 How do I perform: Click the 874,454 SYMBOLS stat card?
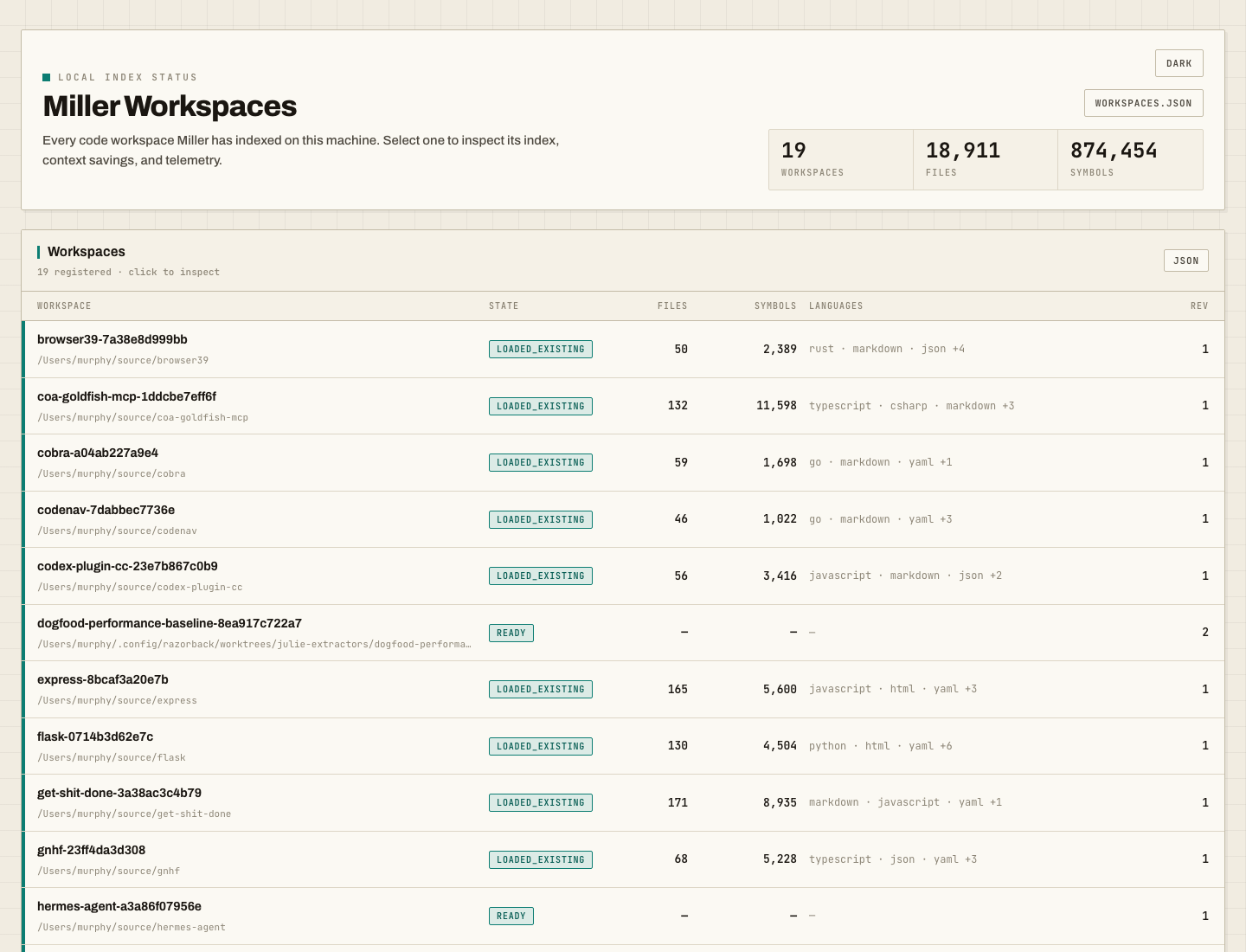[x=1130, y=159]
